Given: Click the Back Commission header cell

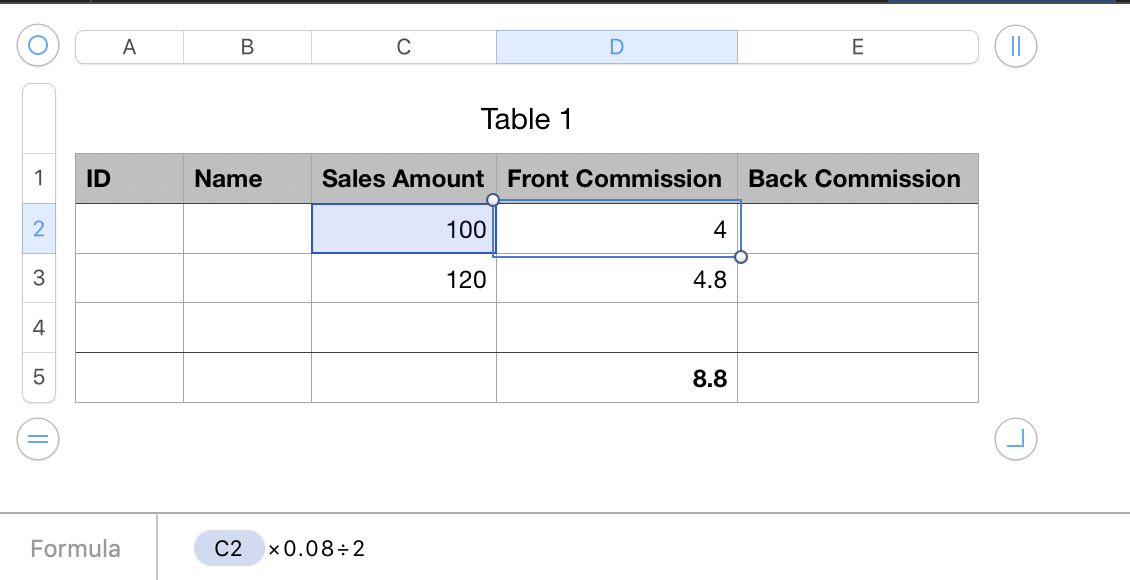Looking at the screenshot, I should point(856,179).
